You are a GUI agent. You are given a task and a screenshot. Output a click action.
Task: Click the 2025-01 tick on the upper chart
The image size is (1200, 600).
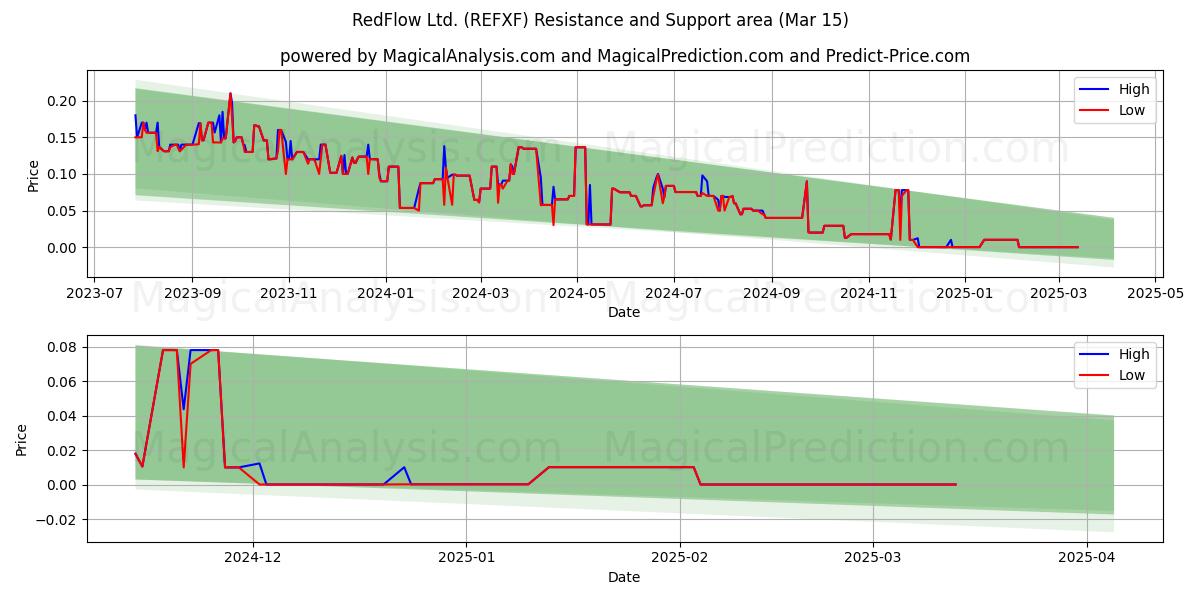(965, 295)
